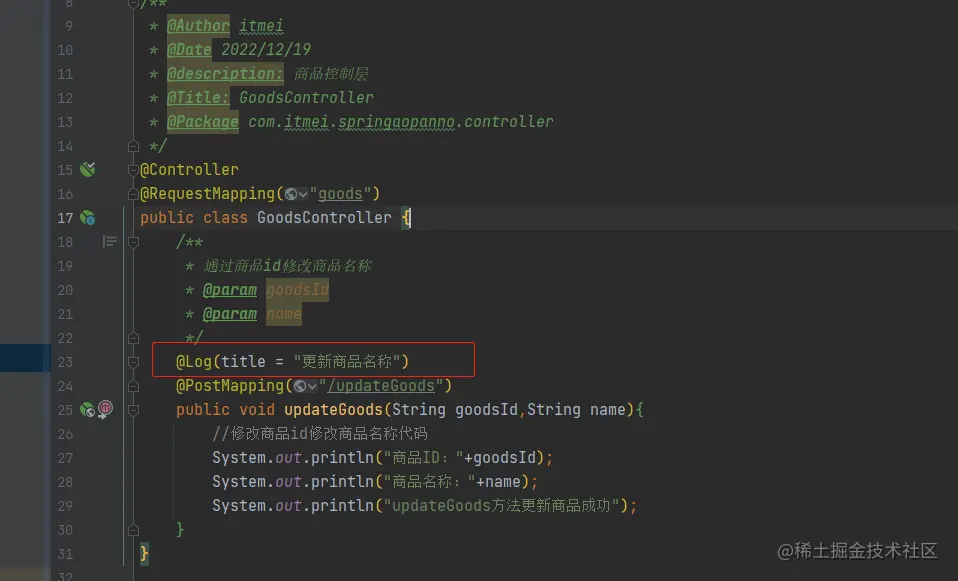Collapse the class Javadoc fold marker at line 14

[x=133, y=146]
